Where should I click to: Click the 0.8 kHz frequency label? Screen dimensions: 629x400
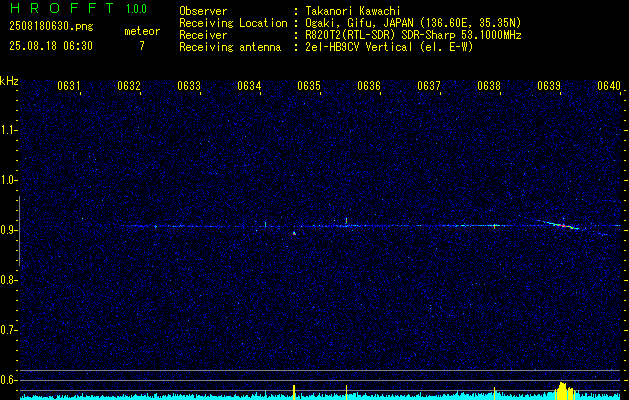point(8,280)
